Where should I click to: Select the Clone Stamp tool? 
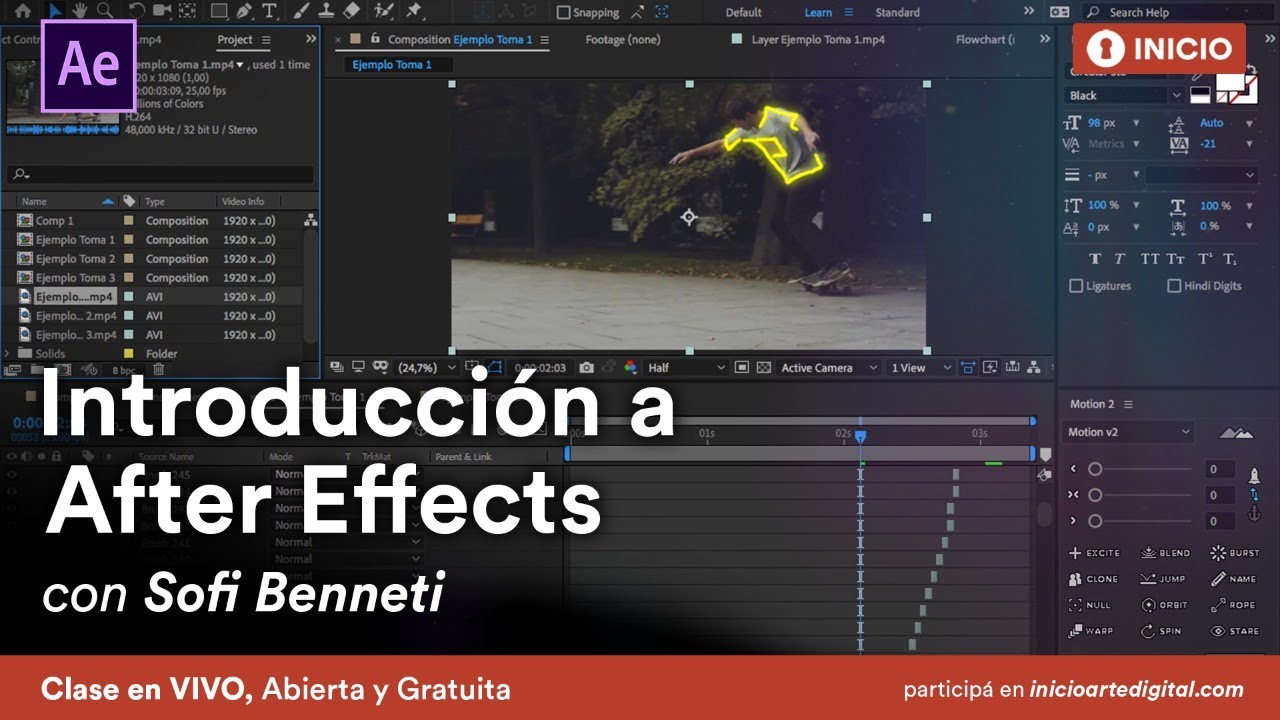coord(327,11)
